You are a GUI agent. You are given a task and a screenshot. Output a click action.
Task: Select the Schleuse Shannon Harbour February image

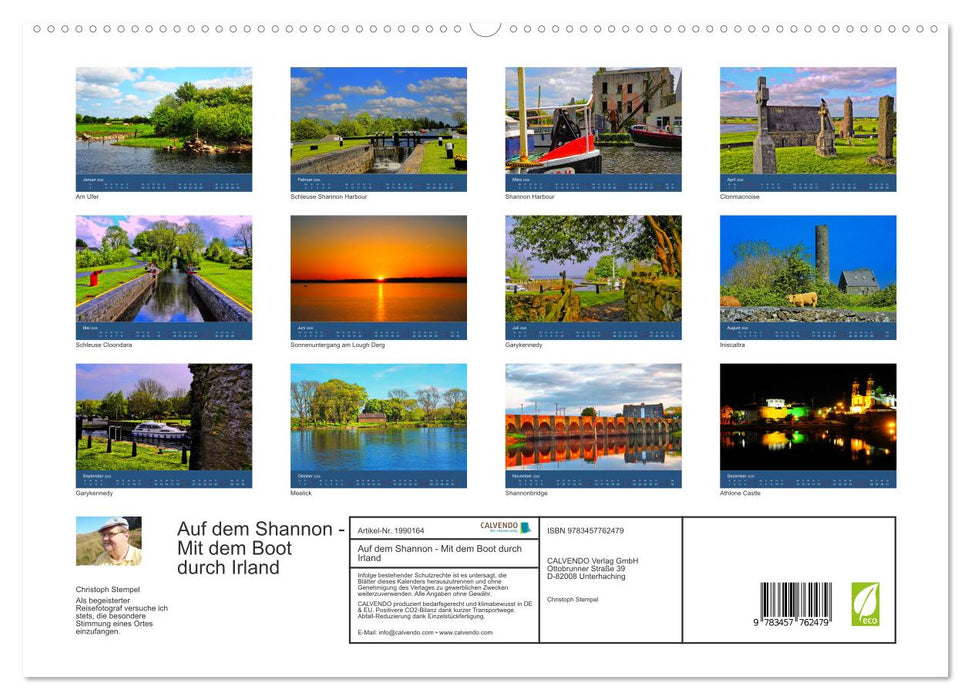click(378, 127)
